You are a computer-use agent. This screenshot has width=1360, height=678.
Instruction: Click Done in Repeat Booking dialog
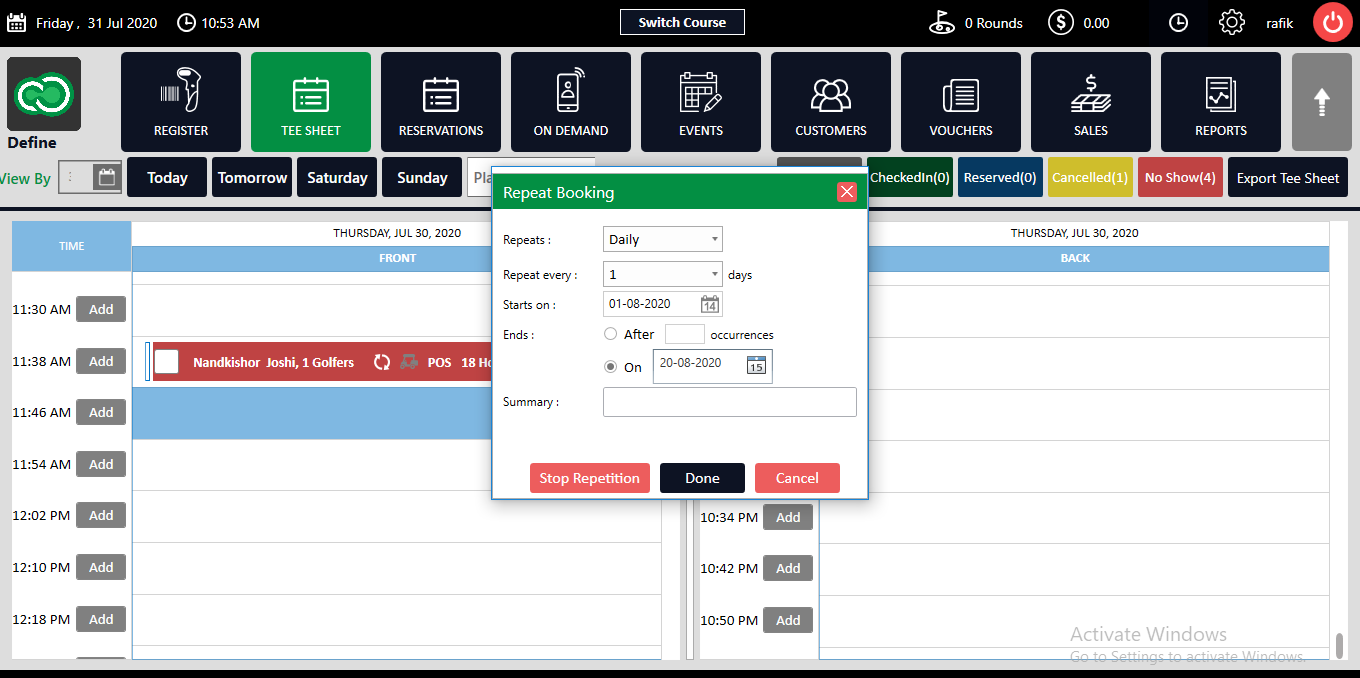pos(702,478)
